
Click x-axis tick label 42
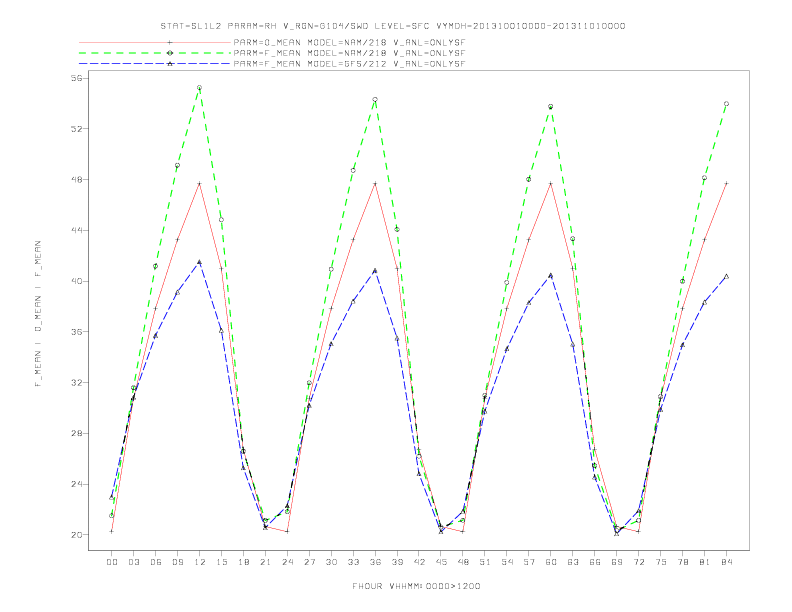(x=419, y=562)
